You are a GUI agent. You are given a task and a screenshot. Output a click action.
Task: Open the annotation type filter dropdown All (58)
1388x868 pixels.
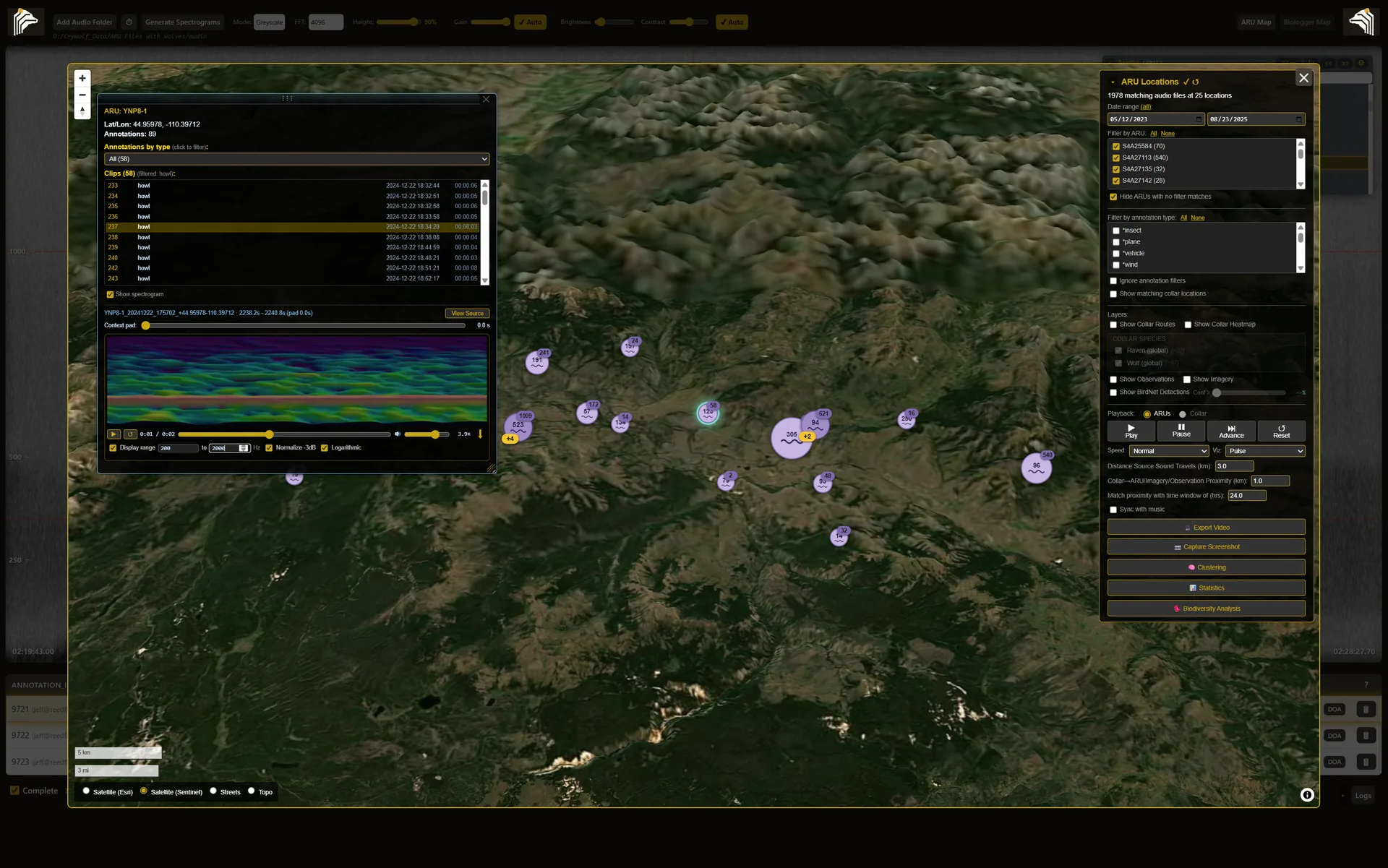pyautogui.click(x=296, y=159)
